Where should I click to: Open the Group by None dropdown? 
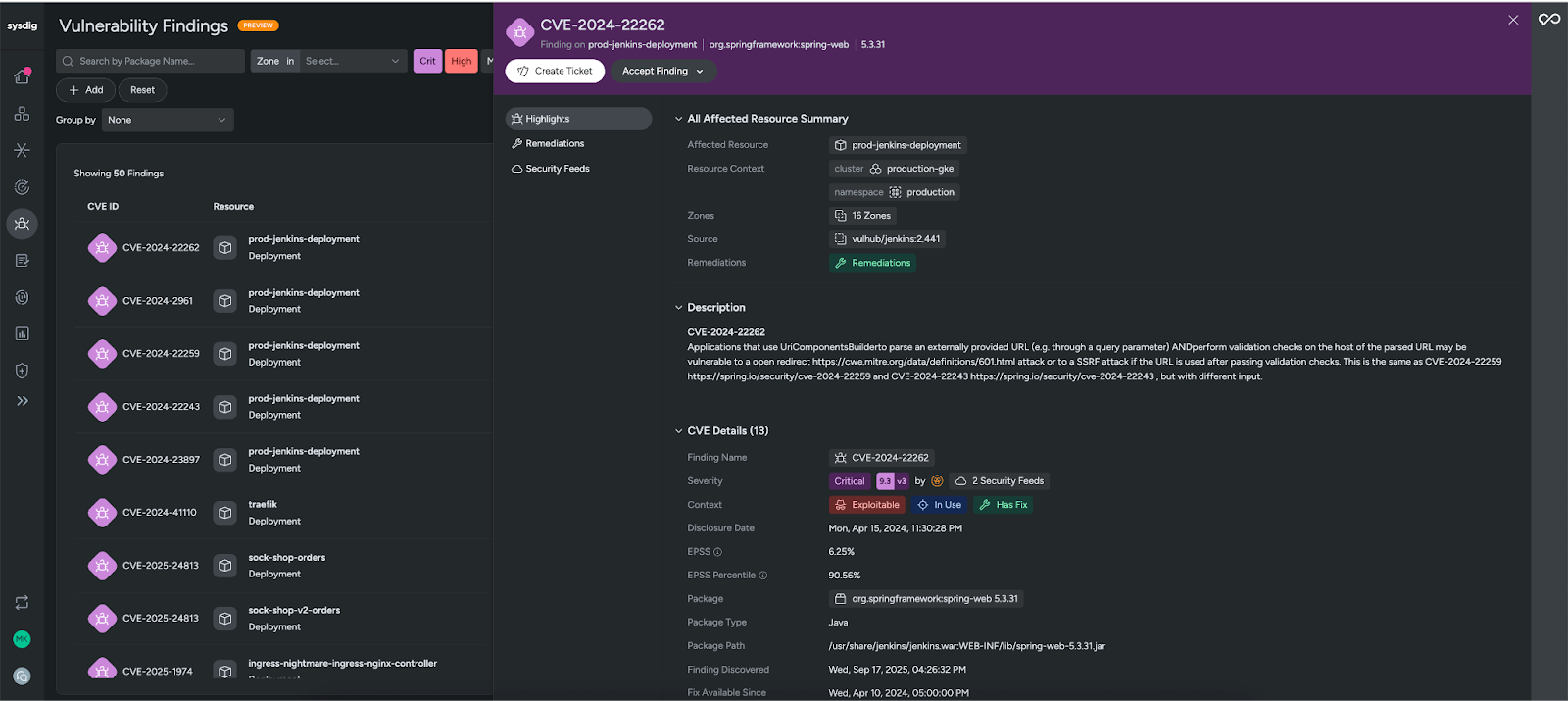click(x=168, y=120)
